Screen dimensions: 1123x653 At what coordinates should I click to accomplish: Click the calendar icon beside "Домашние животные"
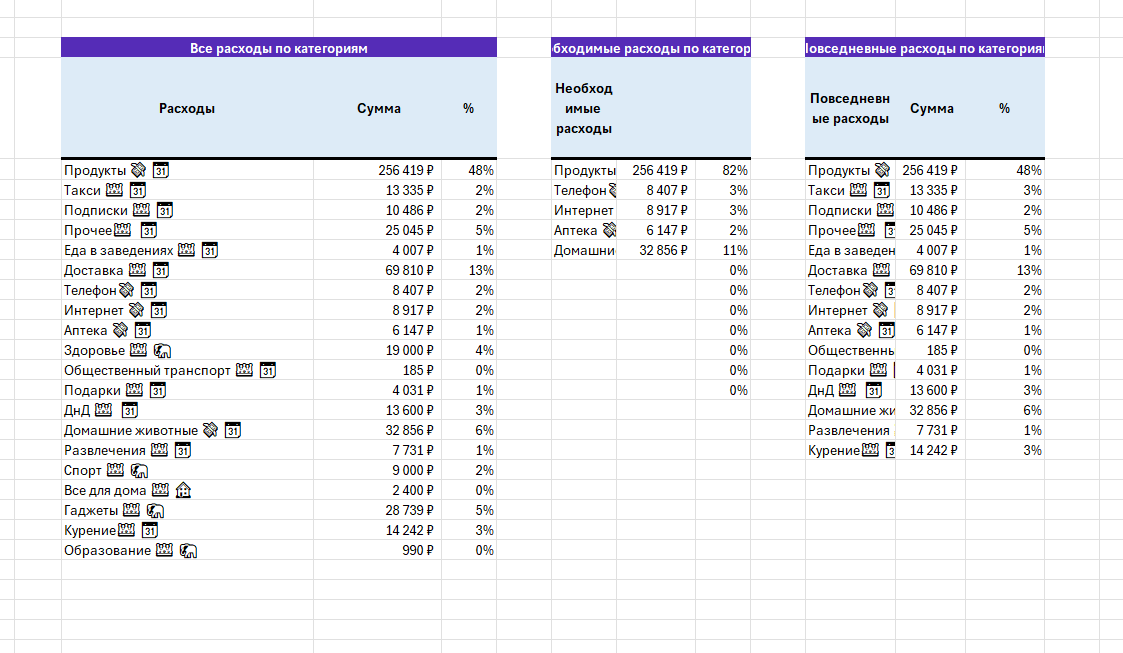click(233, 430)
